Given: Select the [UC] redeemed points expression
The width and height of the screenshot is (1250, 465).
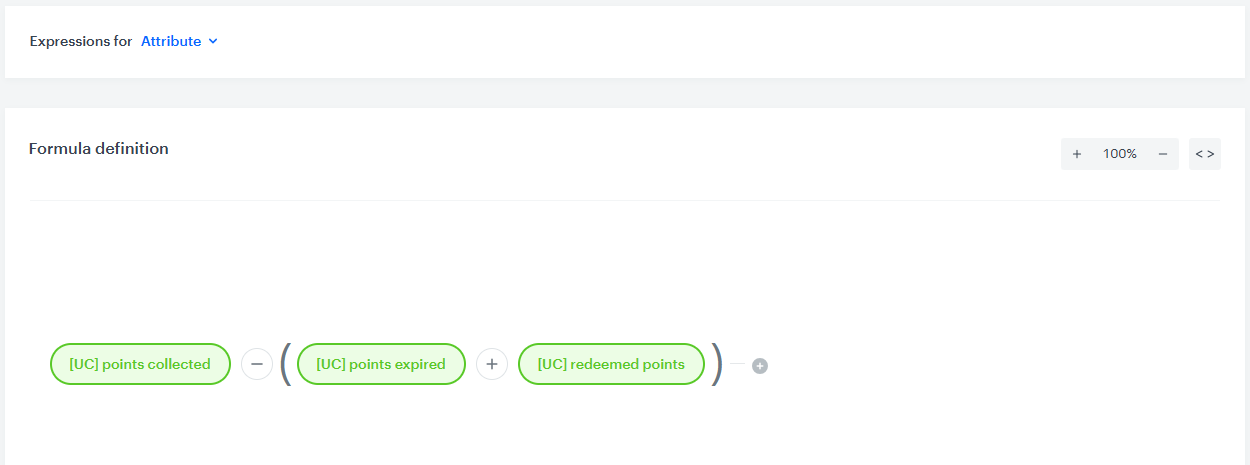Looking at the screenshot, I should click(x=611, y=364).
